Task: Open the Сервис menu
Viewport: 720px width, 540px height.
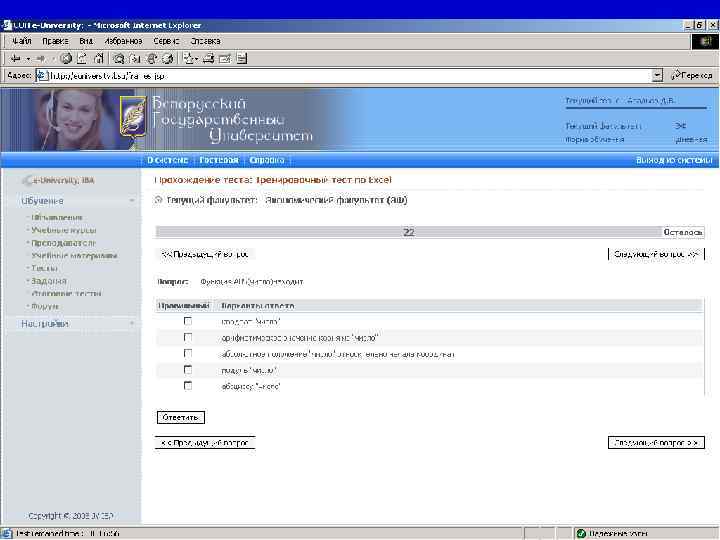Action: (x=166, y=41)
